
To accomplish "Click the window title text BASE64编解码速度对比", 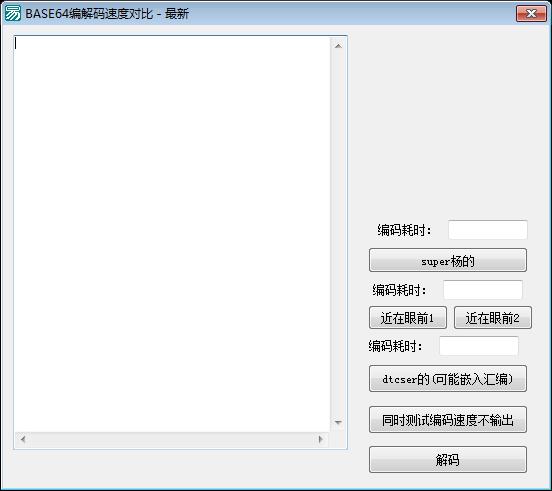I will click(x=89, y=14).
